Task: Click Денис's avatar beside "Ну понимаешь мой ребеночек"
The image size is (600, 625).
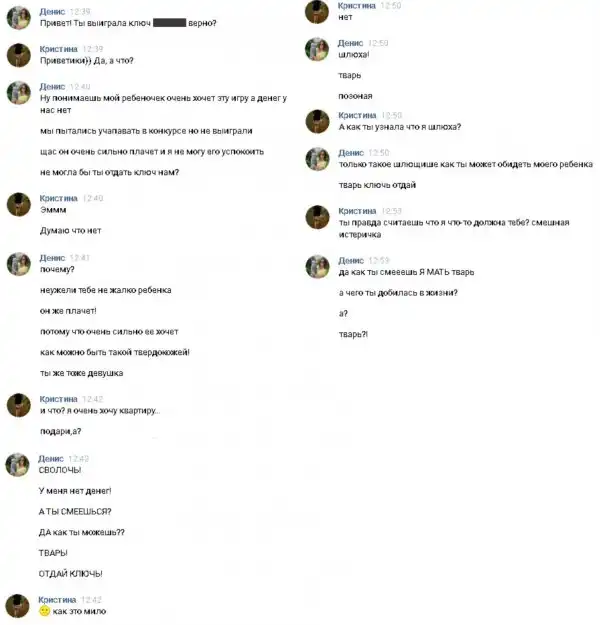Action: [18, 93]
